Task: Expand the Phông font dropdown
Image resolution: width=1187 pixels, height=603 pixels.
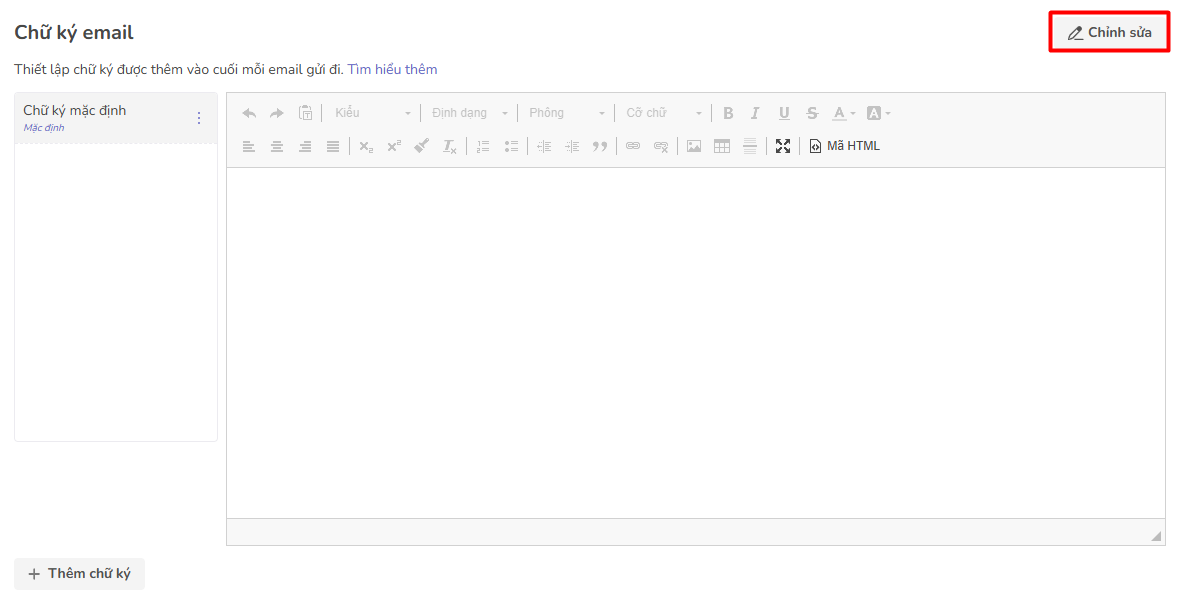Action: 567,113
